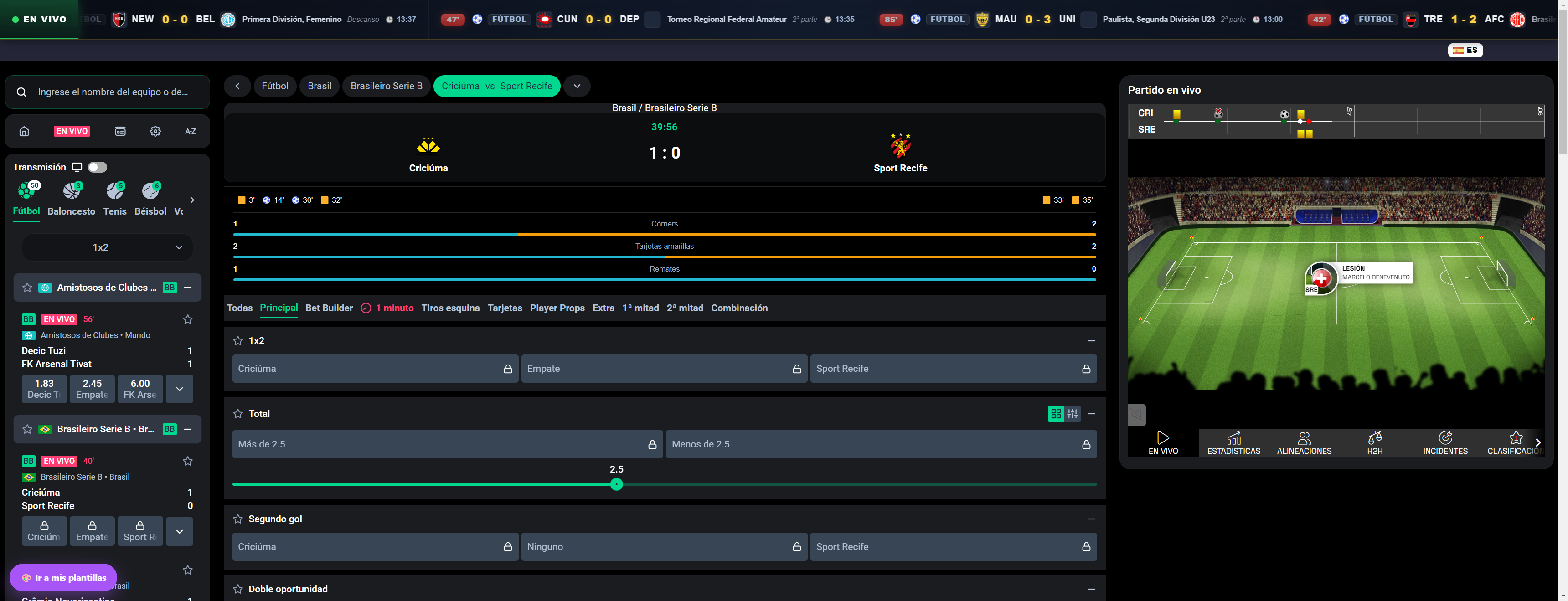
Task: Collapse the Amistosos de Clubes section
Action: click(x=188, y=288)
